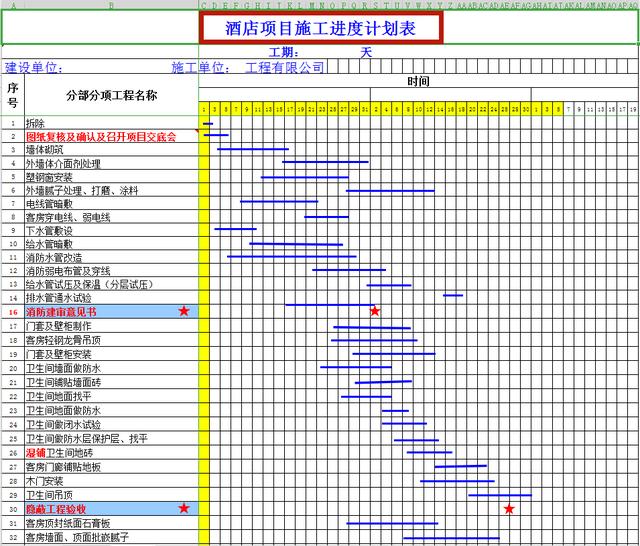Click the blue bar in 客房顶封纸面石膏板 row
640x546 pixels.
tap(392, 523)
